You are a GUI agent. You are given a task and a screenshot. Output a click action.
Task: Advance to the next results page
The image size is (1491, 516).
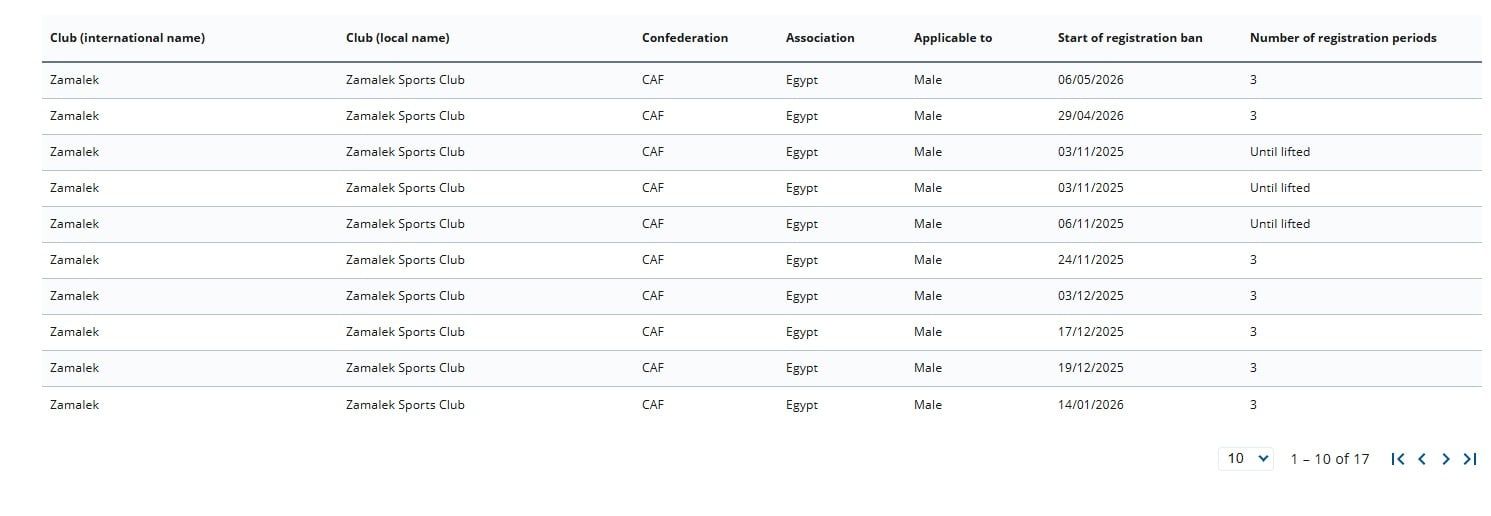(x=1446, y=459)
